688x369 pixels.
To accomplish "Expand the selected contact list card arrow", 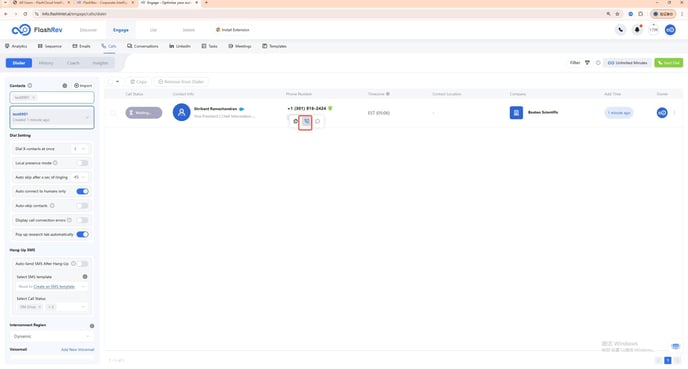I will point(87,117).
